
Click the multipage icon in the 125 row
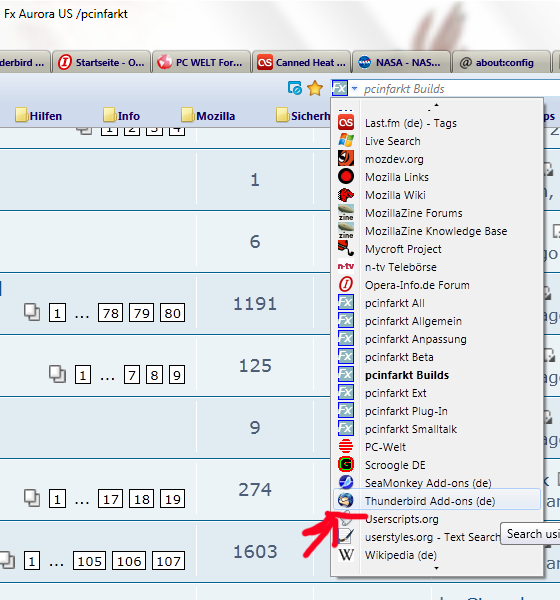(x=57, y=374)
